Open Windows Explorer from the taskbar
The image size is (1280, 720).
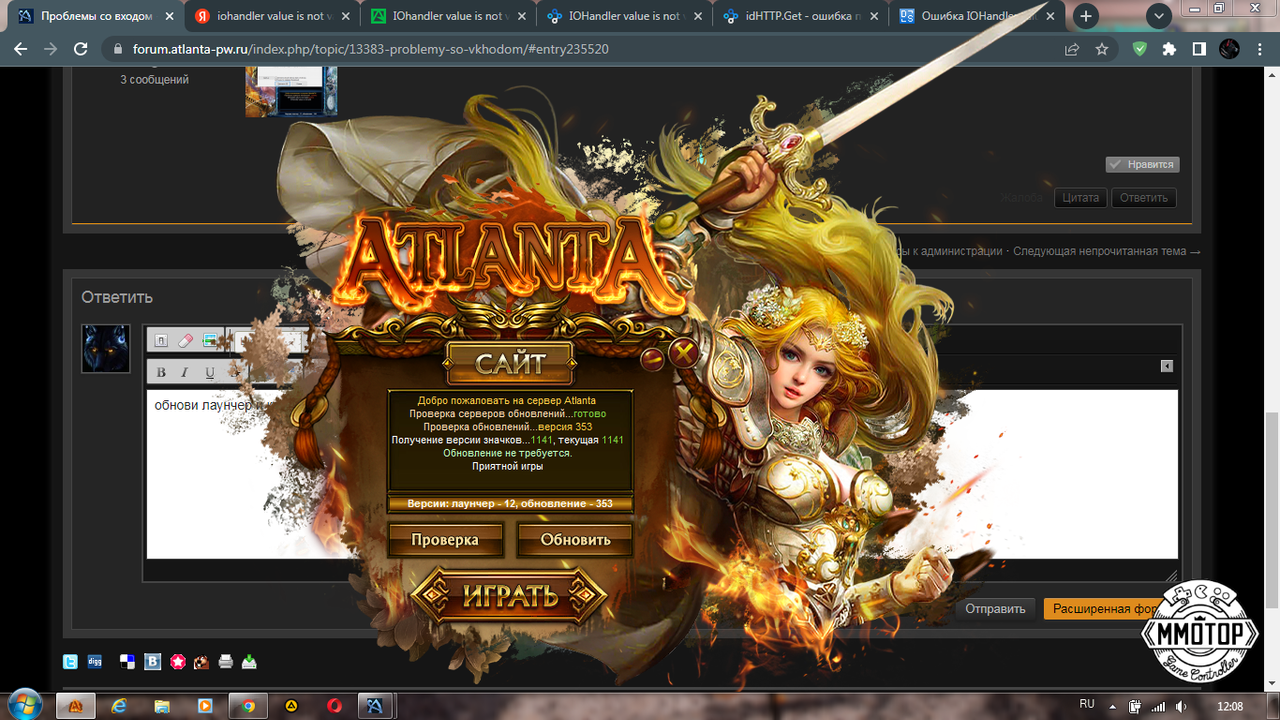click(x=162, y=705)
